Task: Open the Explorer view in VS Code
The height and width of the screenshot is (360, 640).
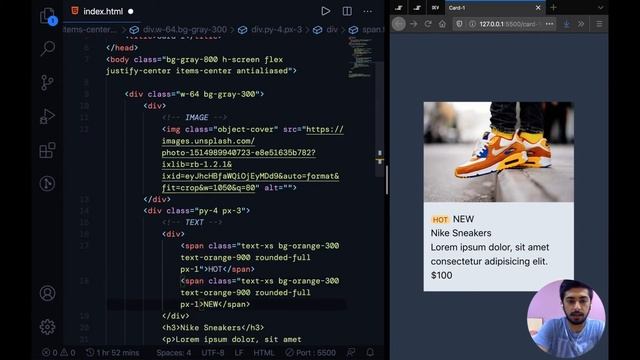Action: pyautogui.click(x=48, y=16)
